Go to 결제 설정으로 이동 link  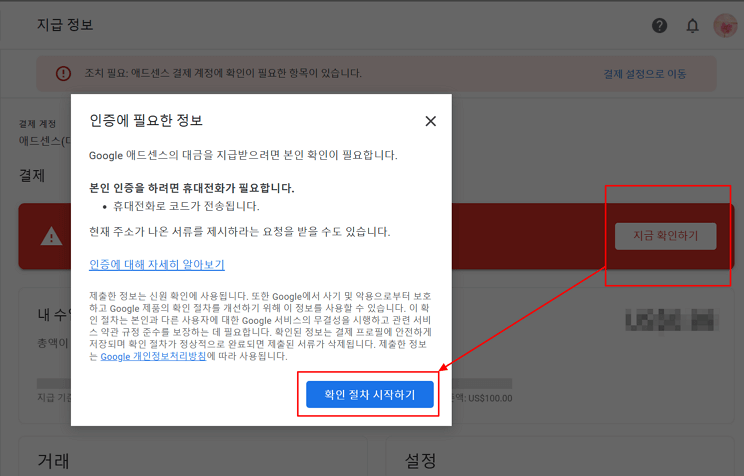pyautogui.click(x=644, y=74)
